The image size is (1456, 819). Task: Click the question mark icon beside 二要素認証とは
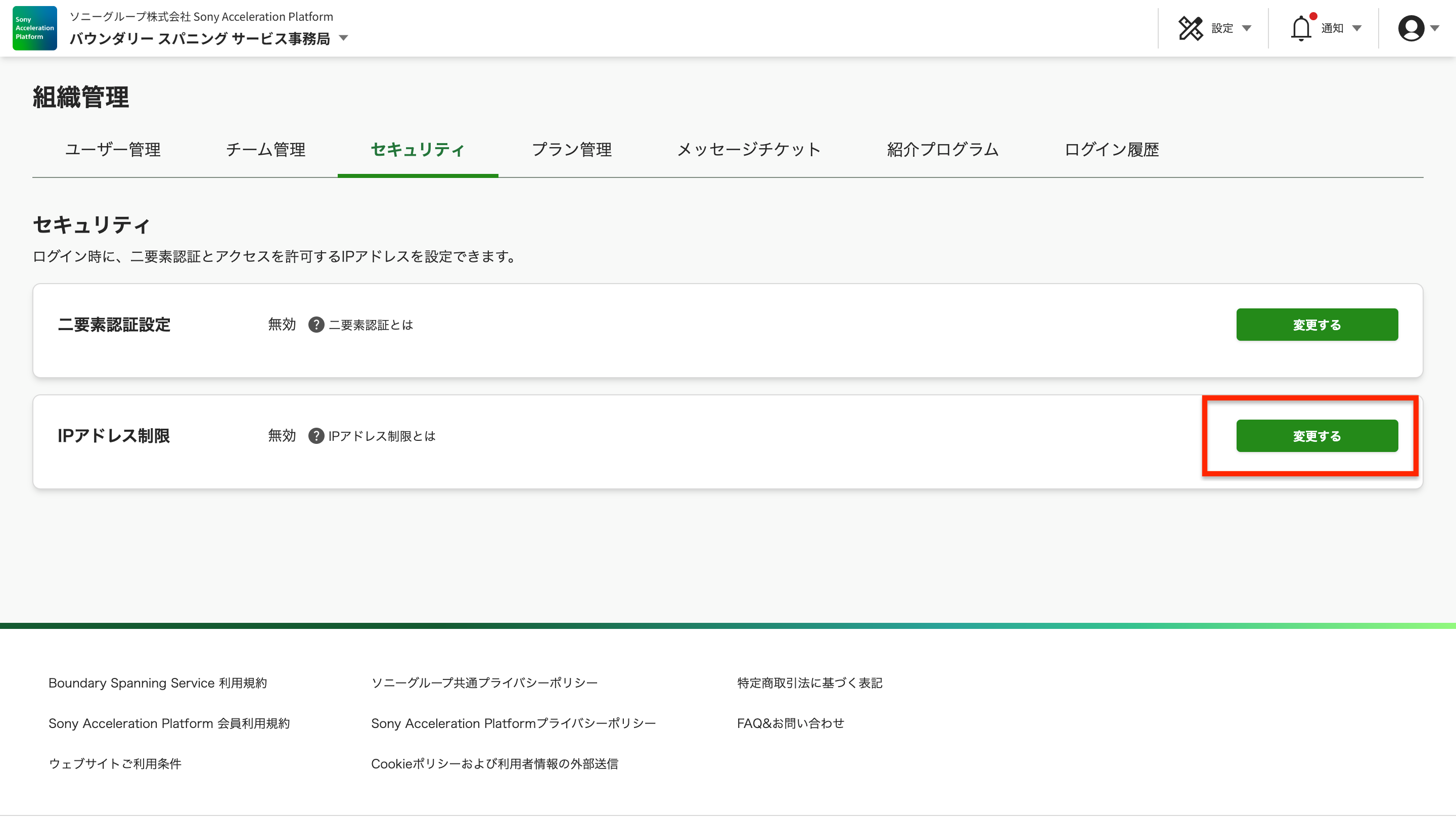click(x=316, y=325)
